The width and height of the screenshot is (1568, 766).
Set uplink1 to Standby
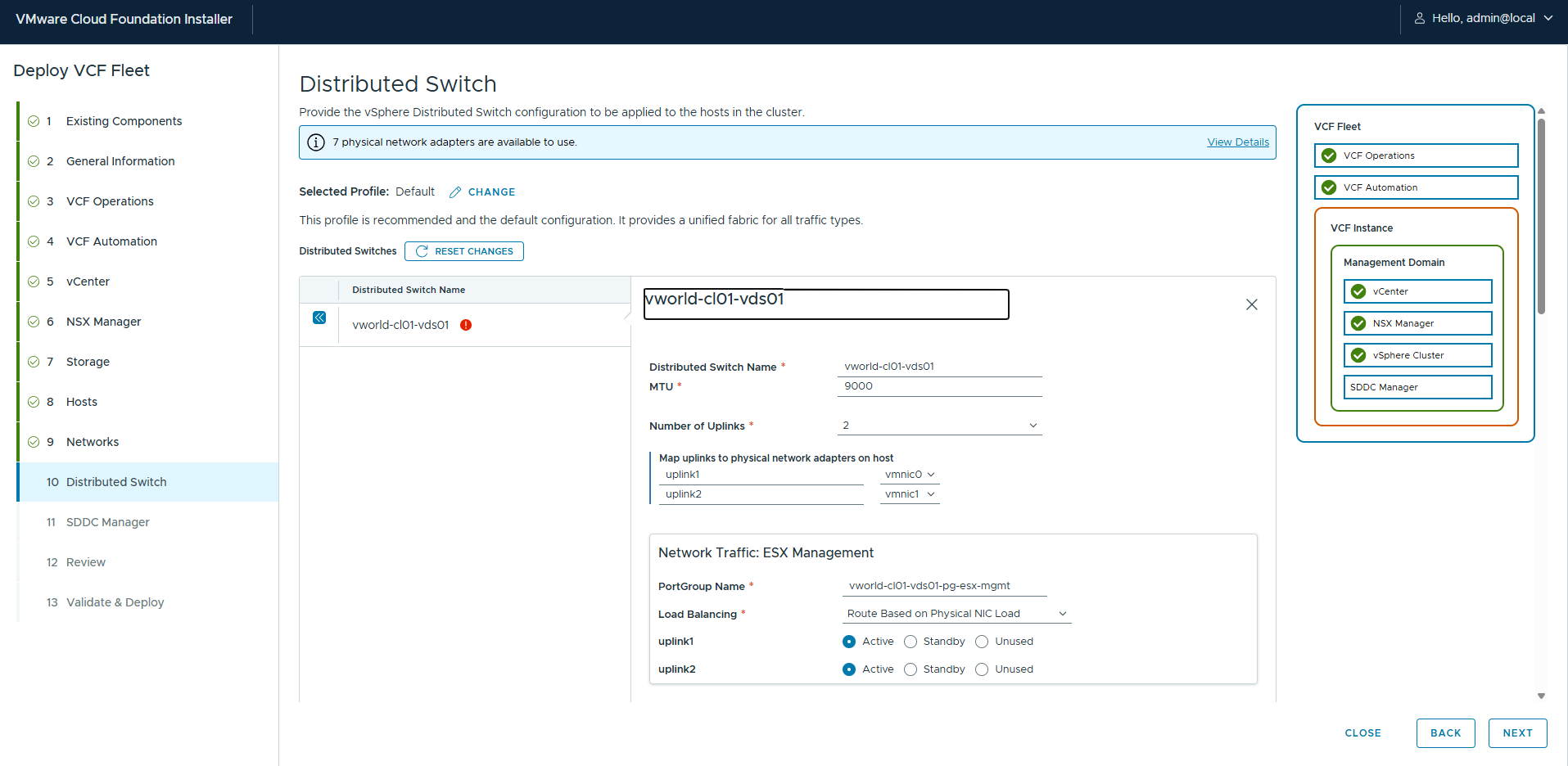911,642
